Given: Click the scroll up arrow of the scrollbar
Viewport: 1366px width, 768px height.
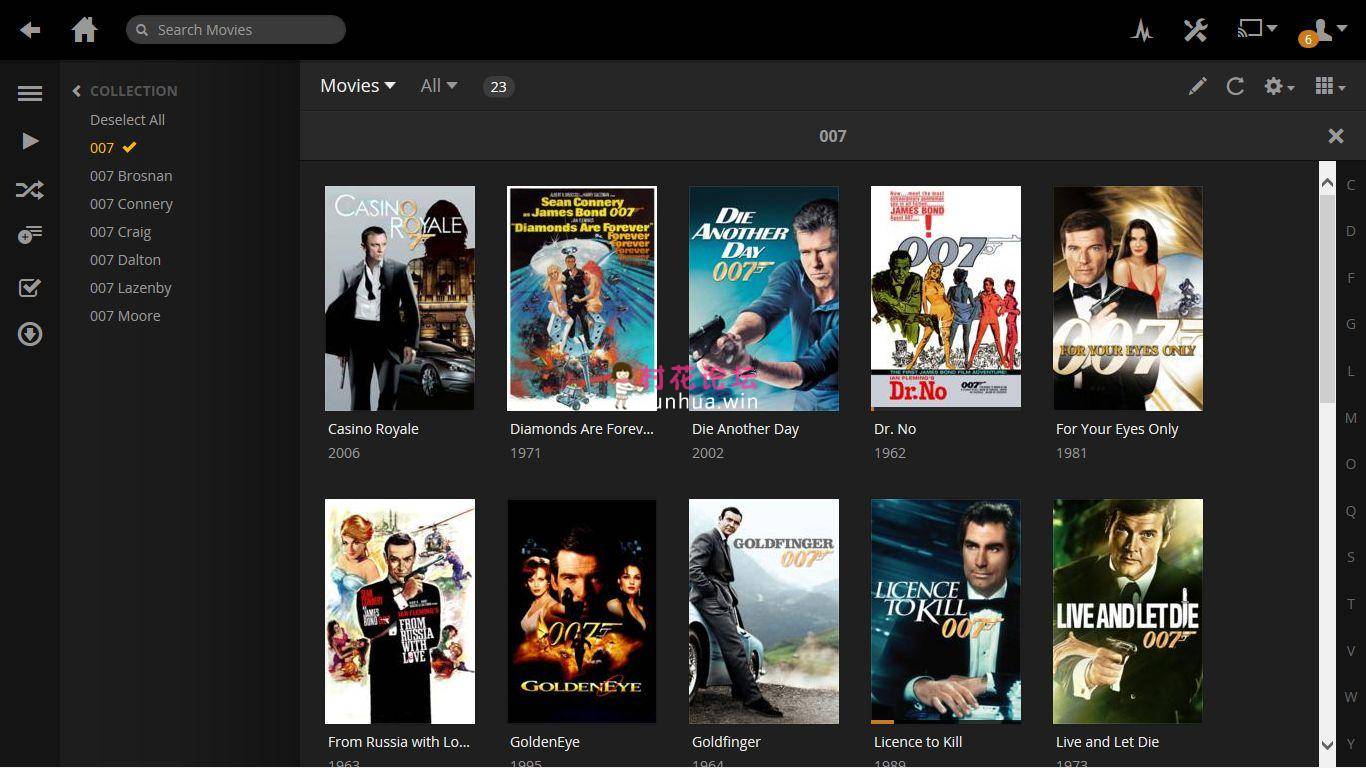Looking at the screenshot, I should (1327, 182).
